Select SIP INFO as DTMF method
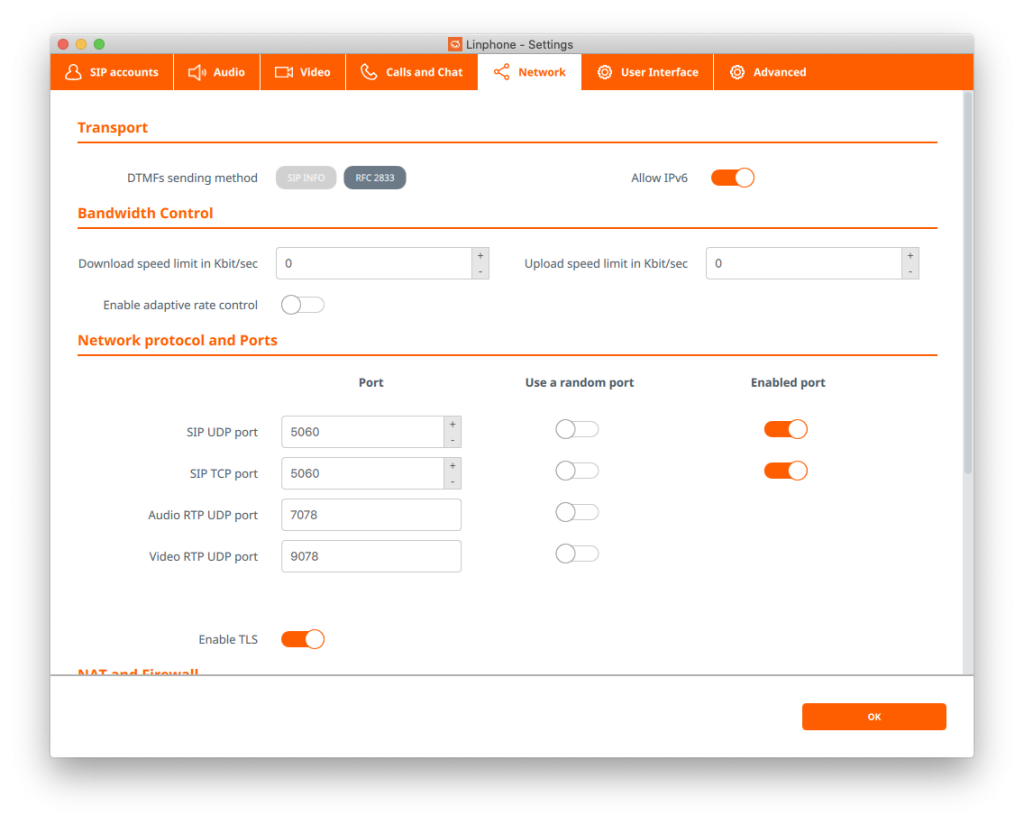This screenshot has width=1024, height=824. tap(306, 178)
